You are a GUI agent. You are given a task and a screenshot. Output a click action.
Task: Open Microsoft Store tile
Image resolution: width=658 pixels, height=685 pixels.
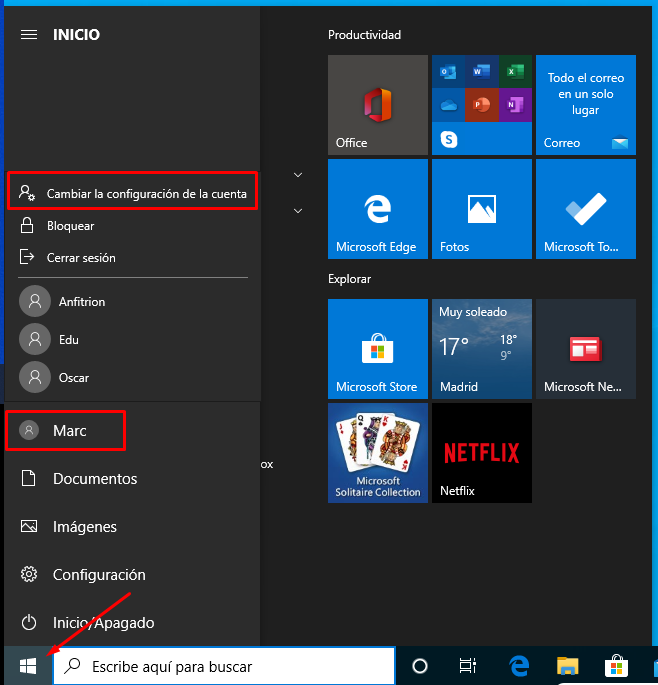[377, 349]
